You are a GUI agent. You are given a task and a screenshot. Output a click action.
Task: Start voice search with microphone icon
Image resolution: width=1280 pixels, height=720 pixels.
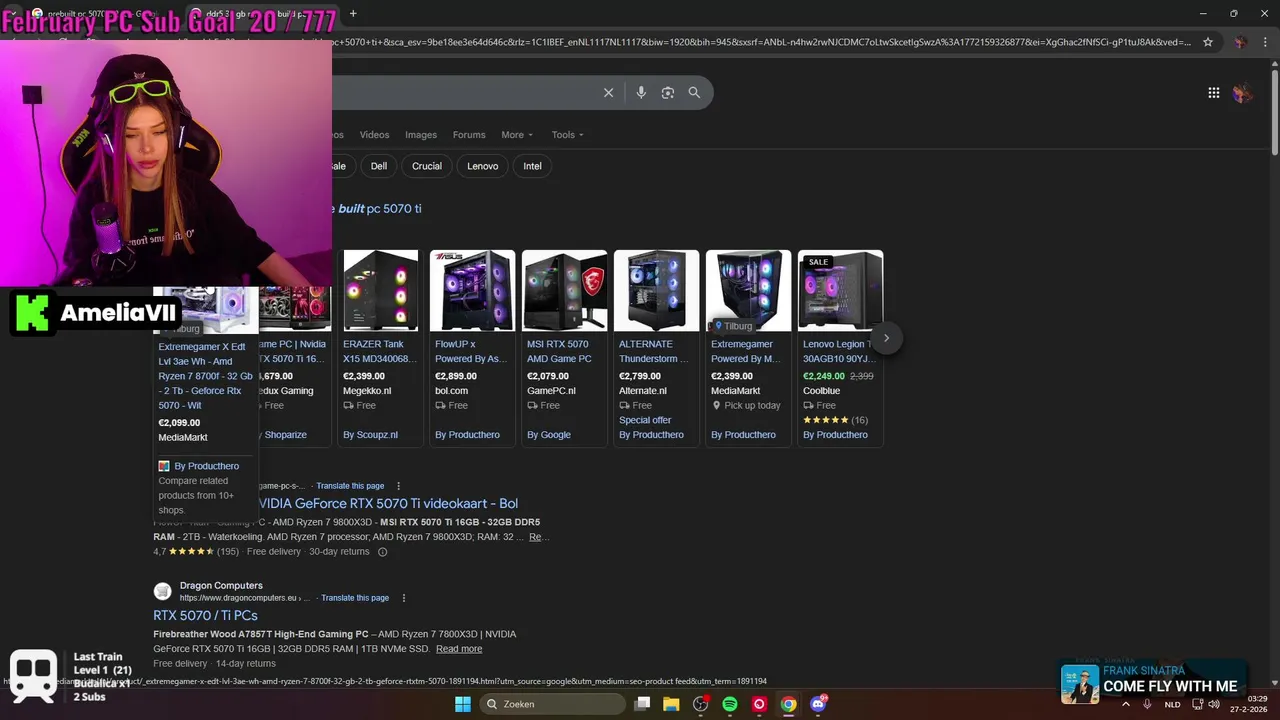641,93
